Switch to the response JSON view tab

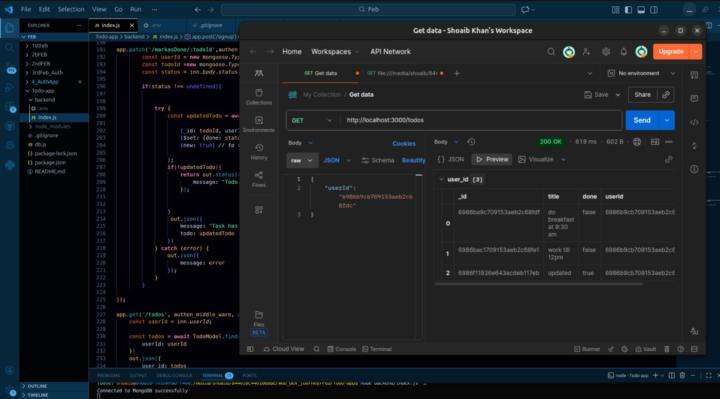pos(450,159)
